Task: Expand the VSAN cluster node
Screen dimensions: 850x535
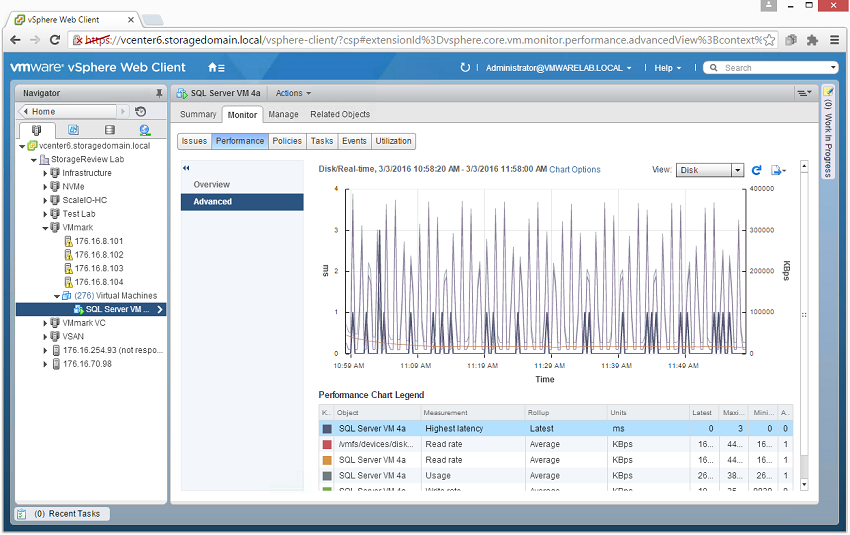Action: coord(46,337)
